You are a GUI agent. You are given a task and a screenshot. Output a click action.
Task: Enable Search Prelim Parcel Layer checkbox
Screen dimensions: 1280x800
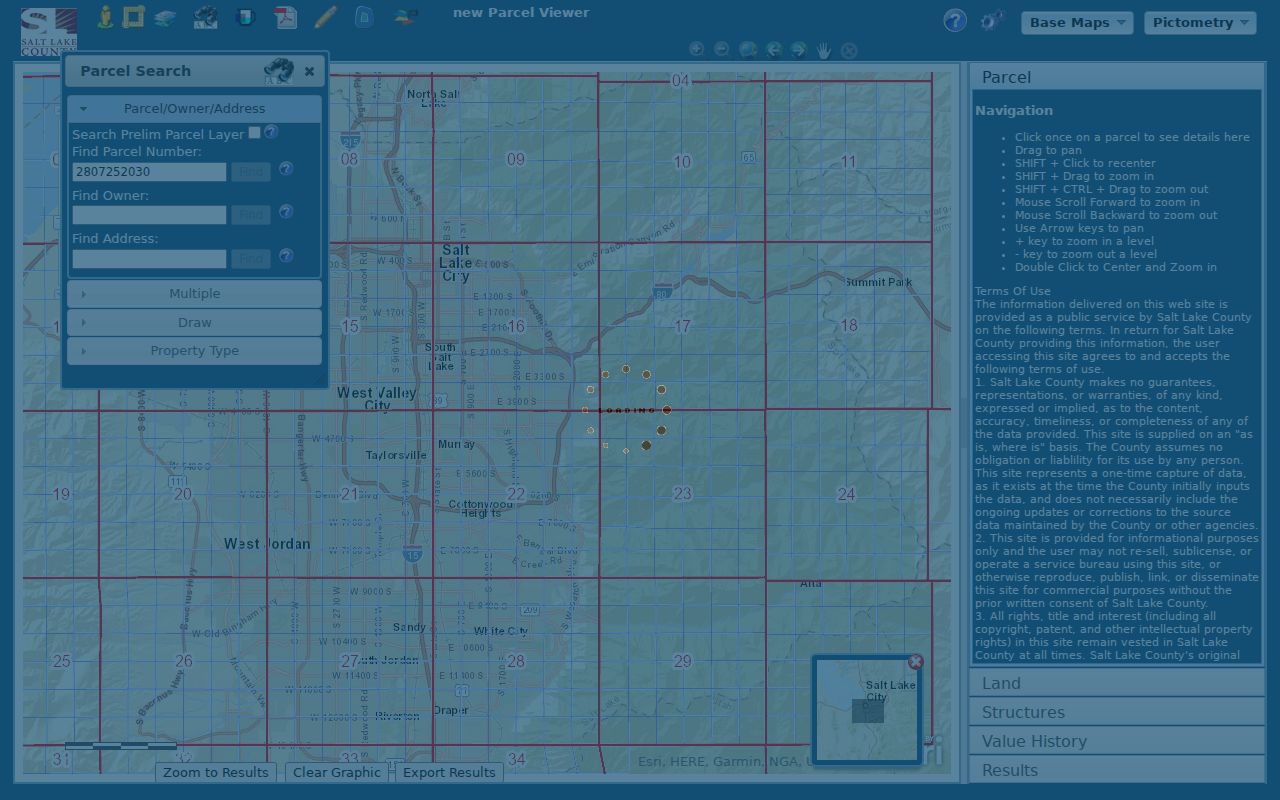(255, 133)
